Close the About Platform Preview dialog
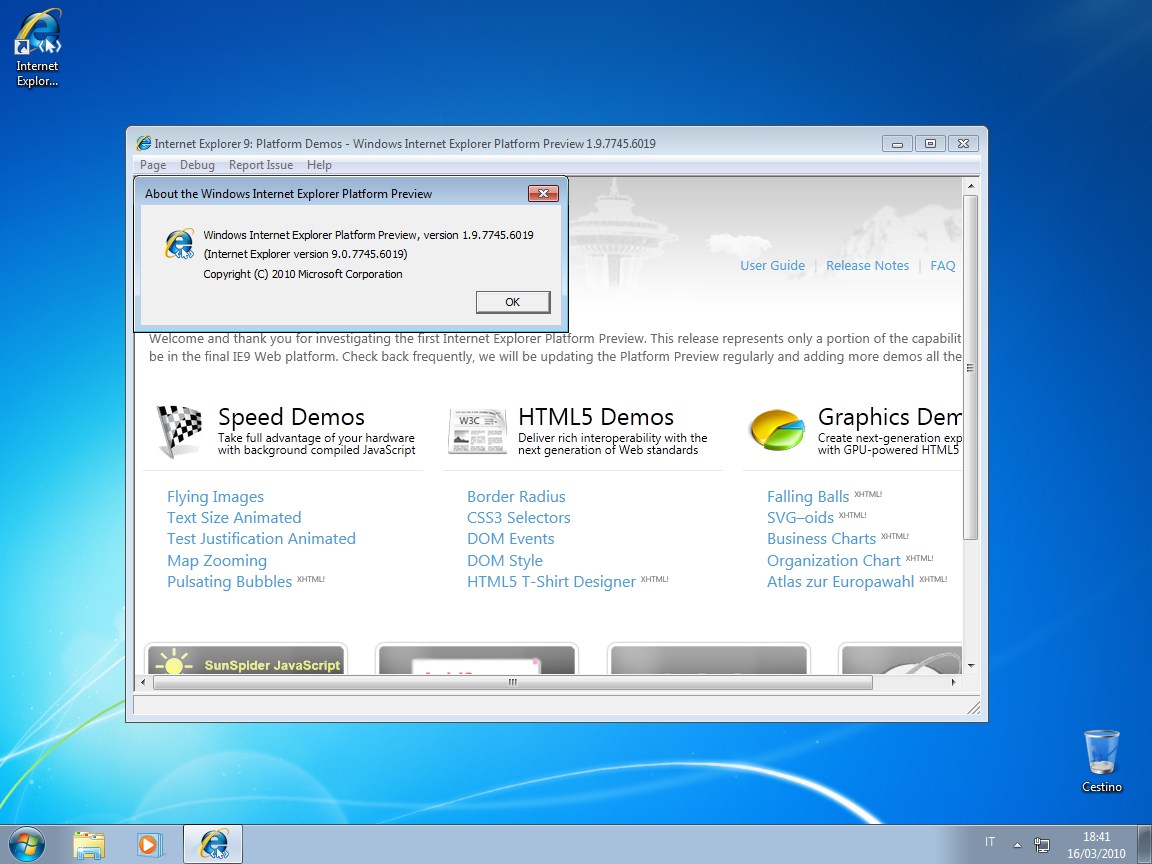1152x864 pixels. coord(544,193)
